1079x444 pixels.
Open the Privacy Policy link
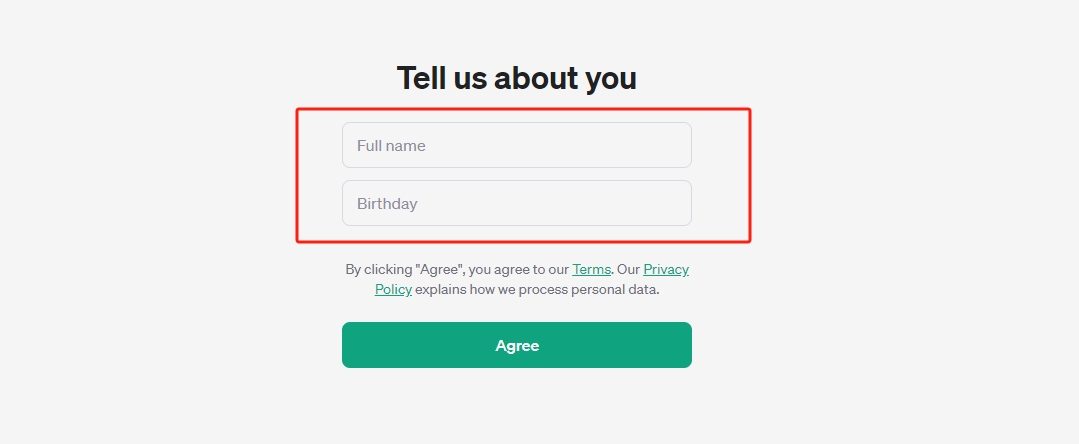click(666, 269)
